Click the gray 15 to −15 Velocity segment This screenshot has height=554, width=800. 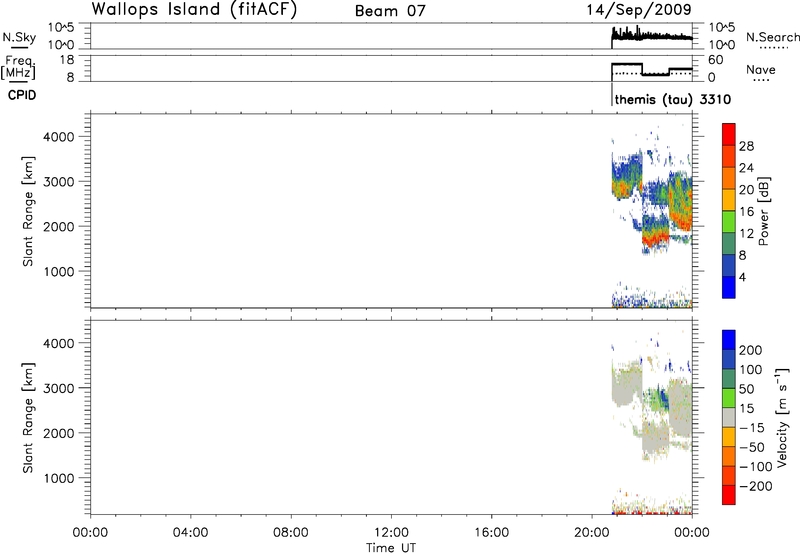[x=729, y=417]
